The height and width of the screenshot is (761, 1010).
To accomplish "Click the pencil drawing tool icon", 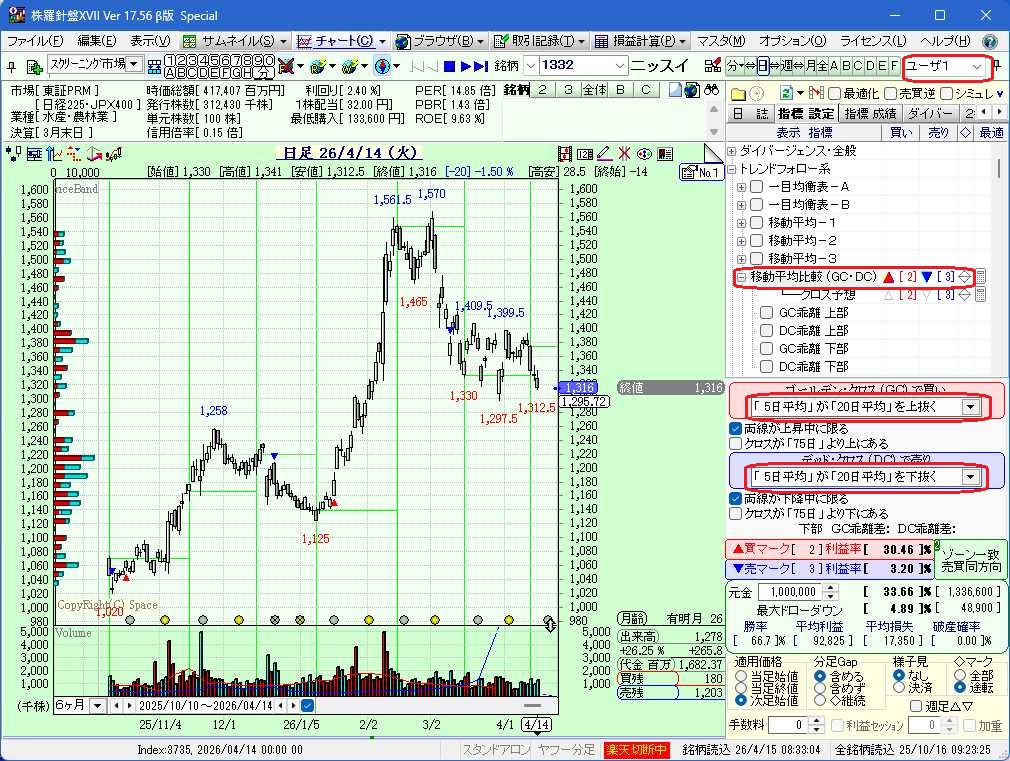I will coord(603,154).
